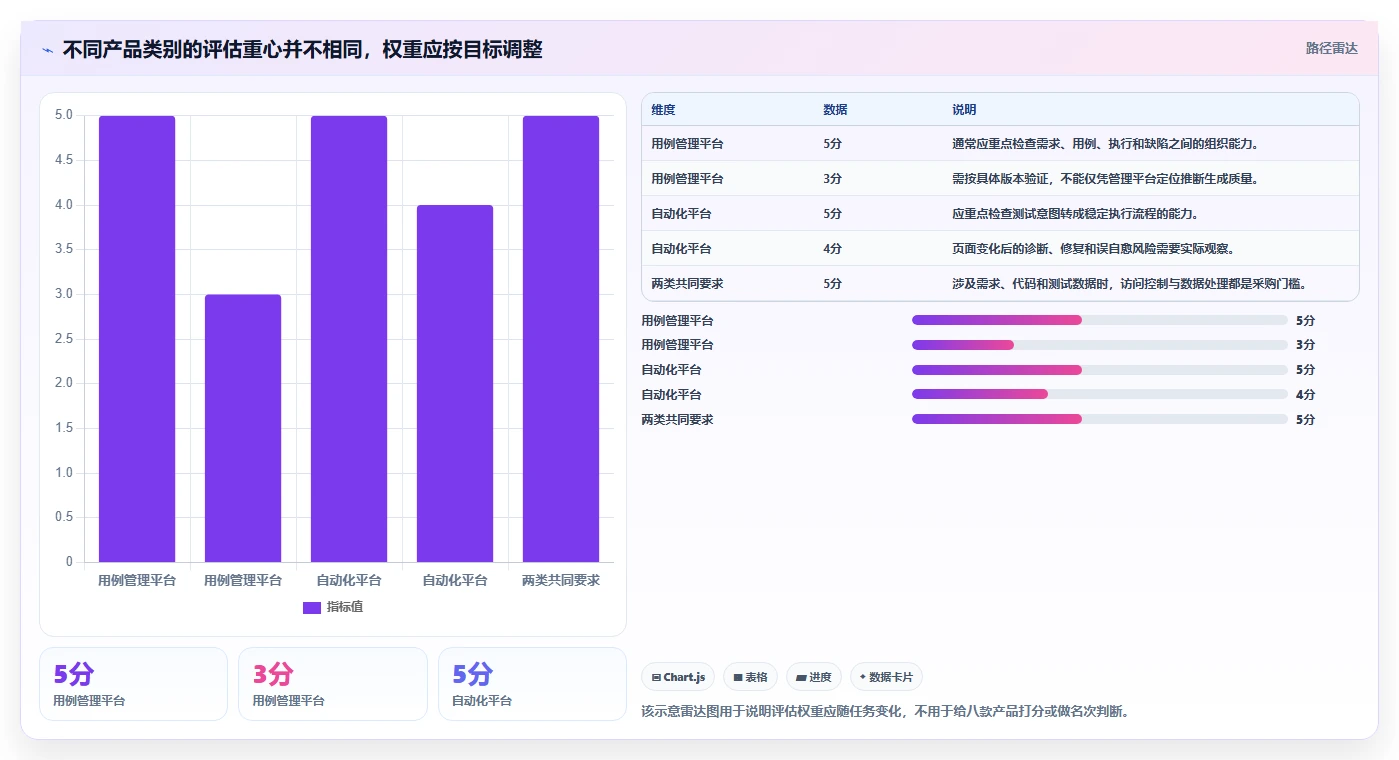
Task: Click 3分 in the table's 数据 column
Action: [x=832, y=179]
